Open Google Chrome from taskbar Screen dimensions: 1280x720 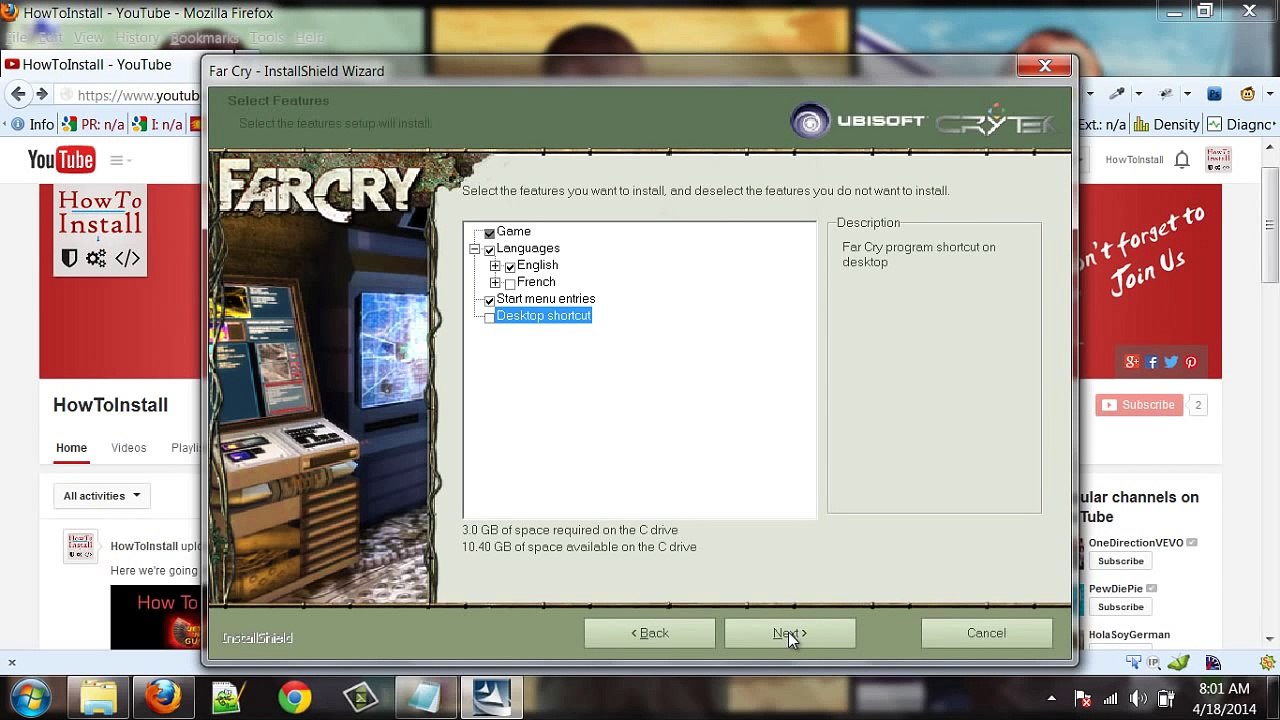294,697
